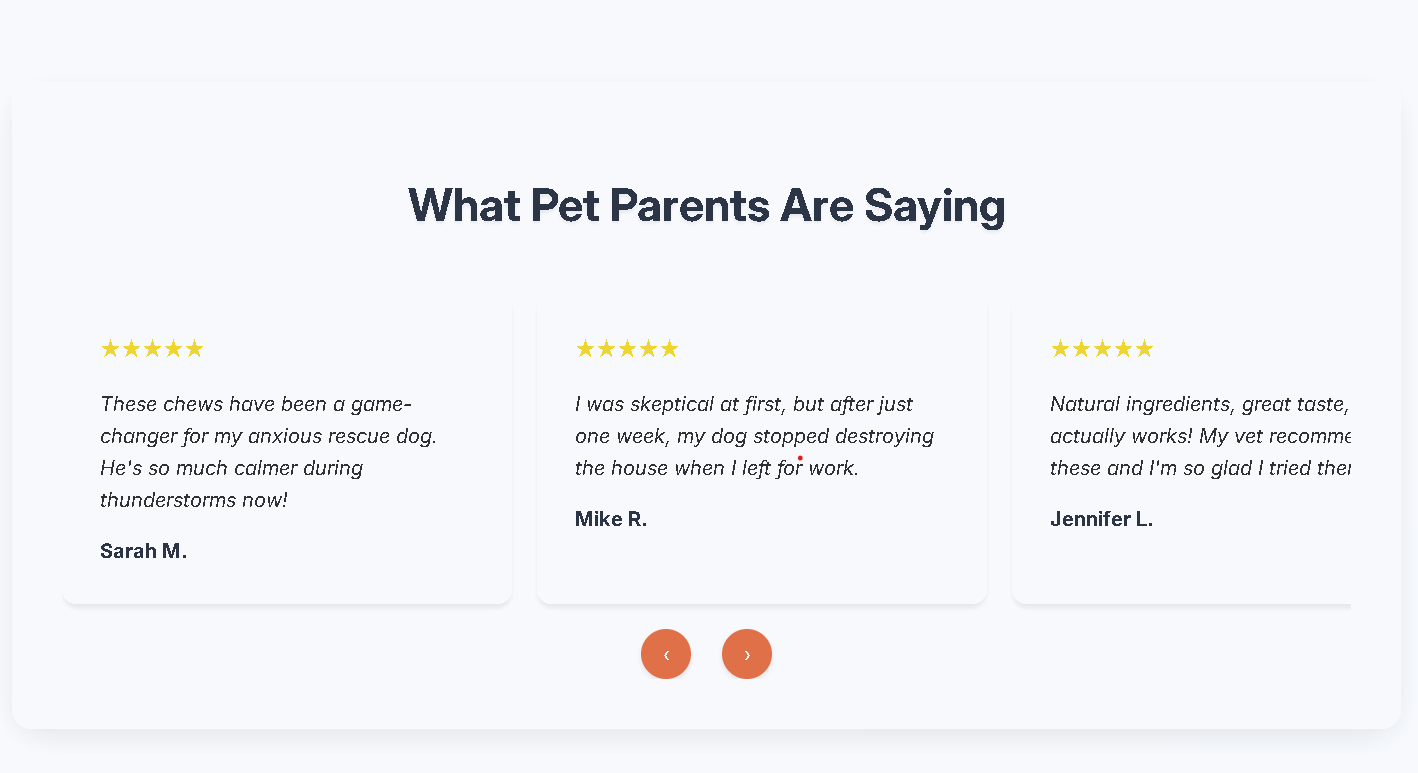
Task: Click Mike's review text about being skeptical
Action: [x=754, y=436]
